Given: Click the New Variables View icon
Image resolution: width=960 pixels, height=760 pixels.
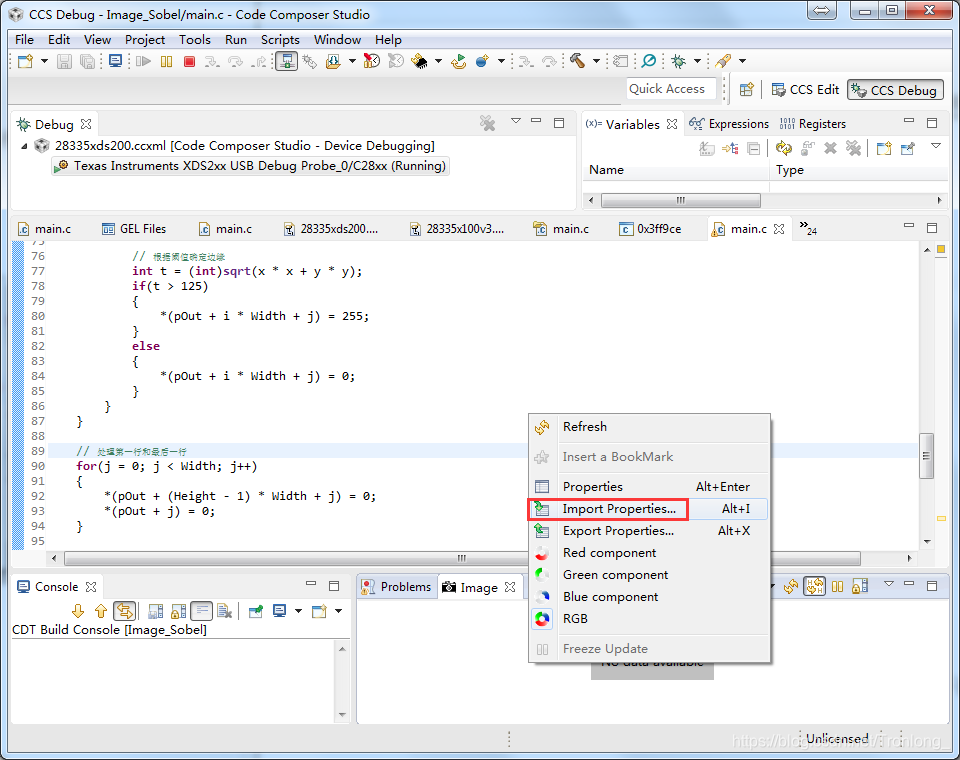Looking at the screenshot, I should [883, 148].
